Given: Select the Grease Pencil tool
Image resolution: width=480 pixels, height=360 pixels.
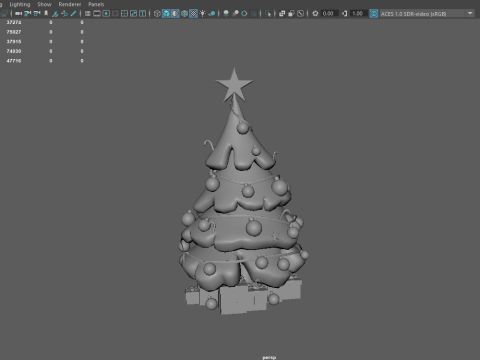Looking at the screenshot, I should click(x=73, y=14).
